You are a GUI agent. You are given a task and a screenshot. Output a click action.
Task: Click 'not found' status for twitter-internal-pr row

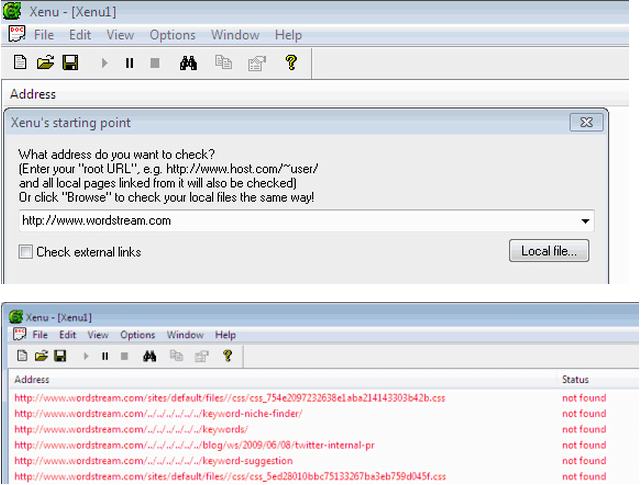coord(584,445)
